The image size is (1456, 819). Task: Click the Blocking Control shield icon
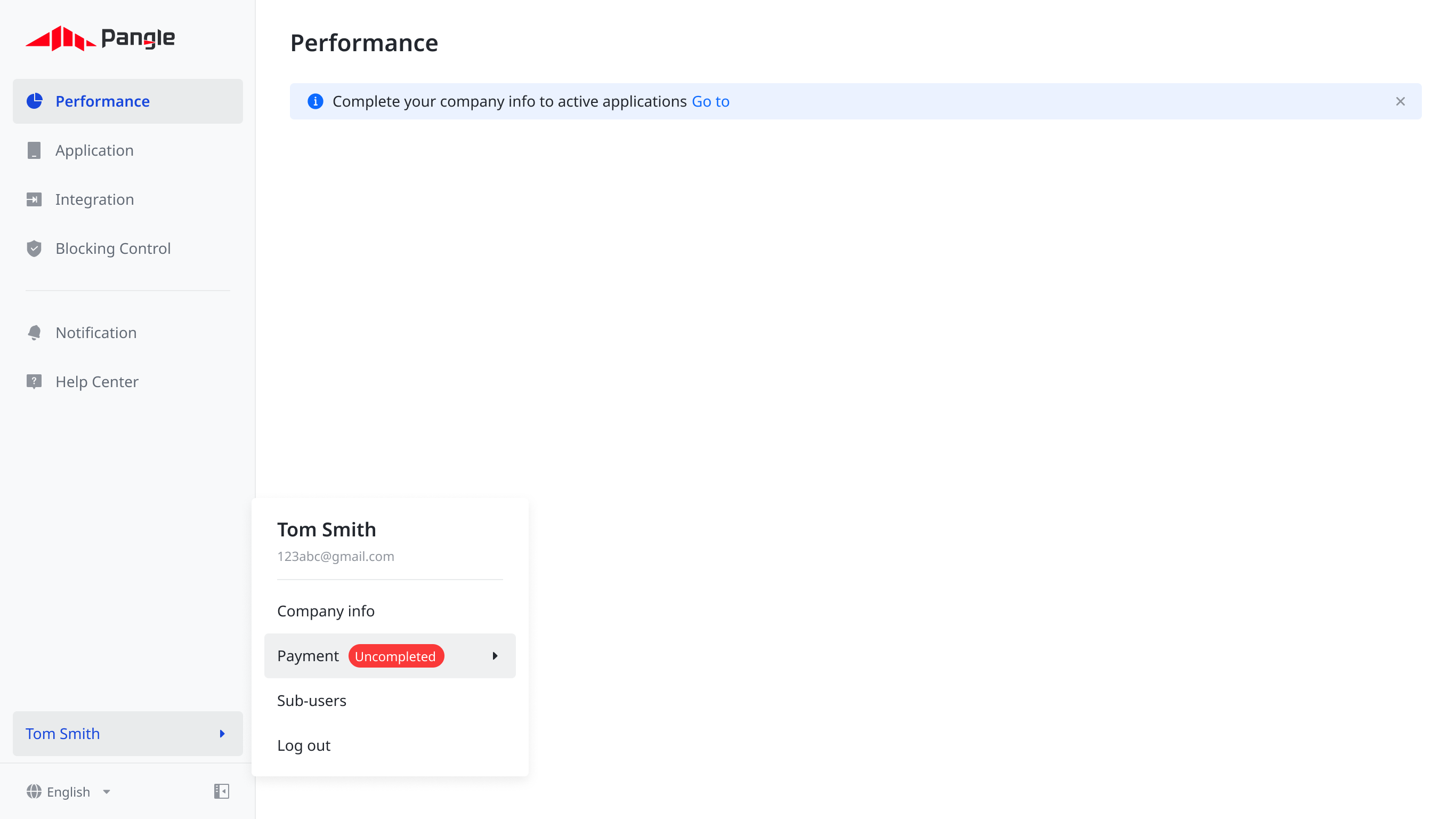coord(34,249)
